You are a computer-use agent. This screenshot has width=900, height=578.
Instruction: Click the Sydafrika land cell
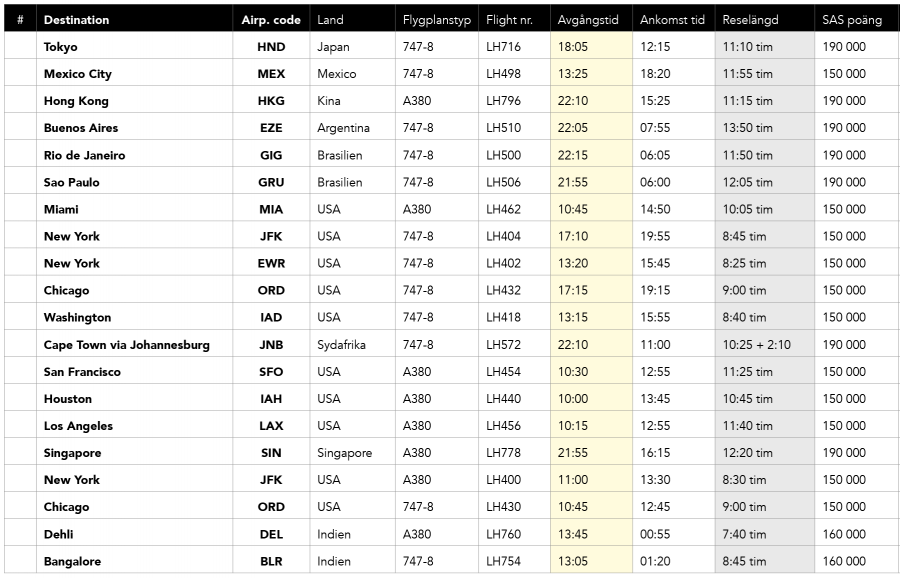click(341, 345)
